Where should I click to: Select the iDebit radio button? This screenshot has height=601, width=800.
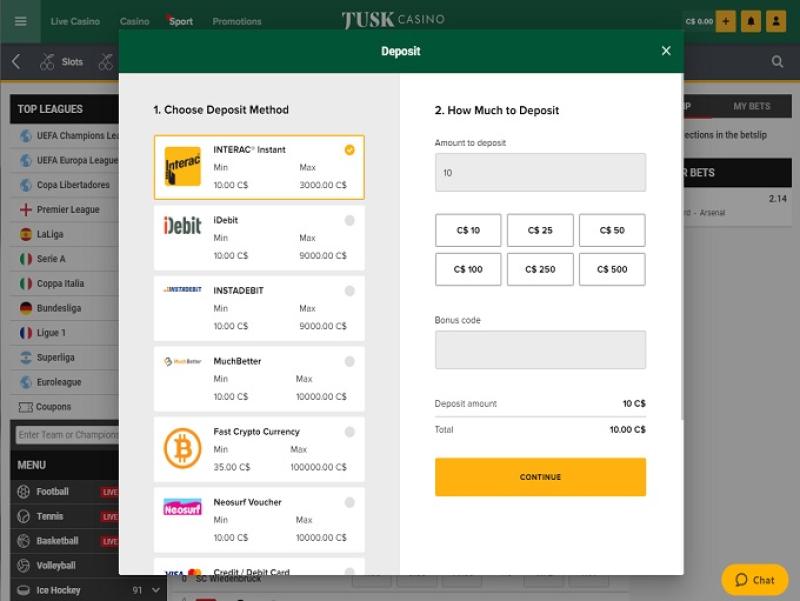[349, 220]
